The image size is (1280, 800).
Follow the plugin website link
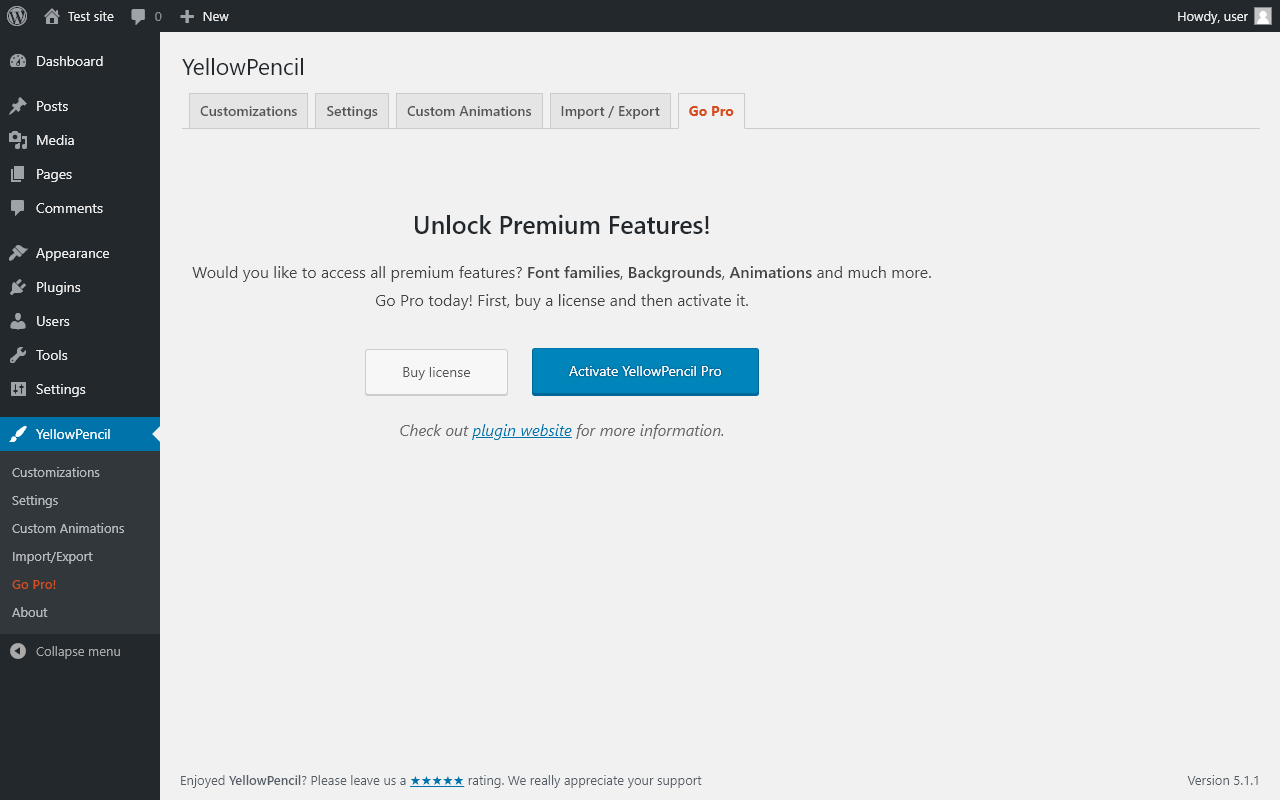coord(522,430)
